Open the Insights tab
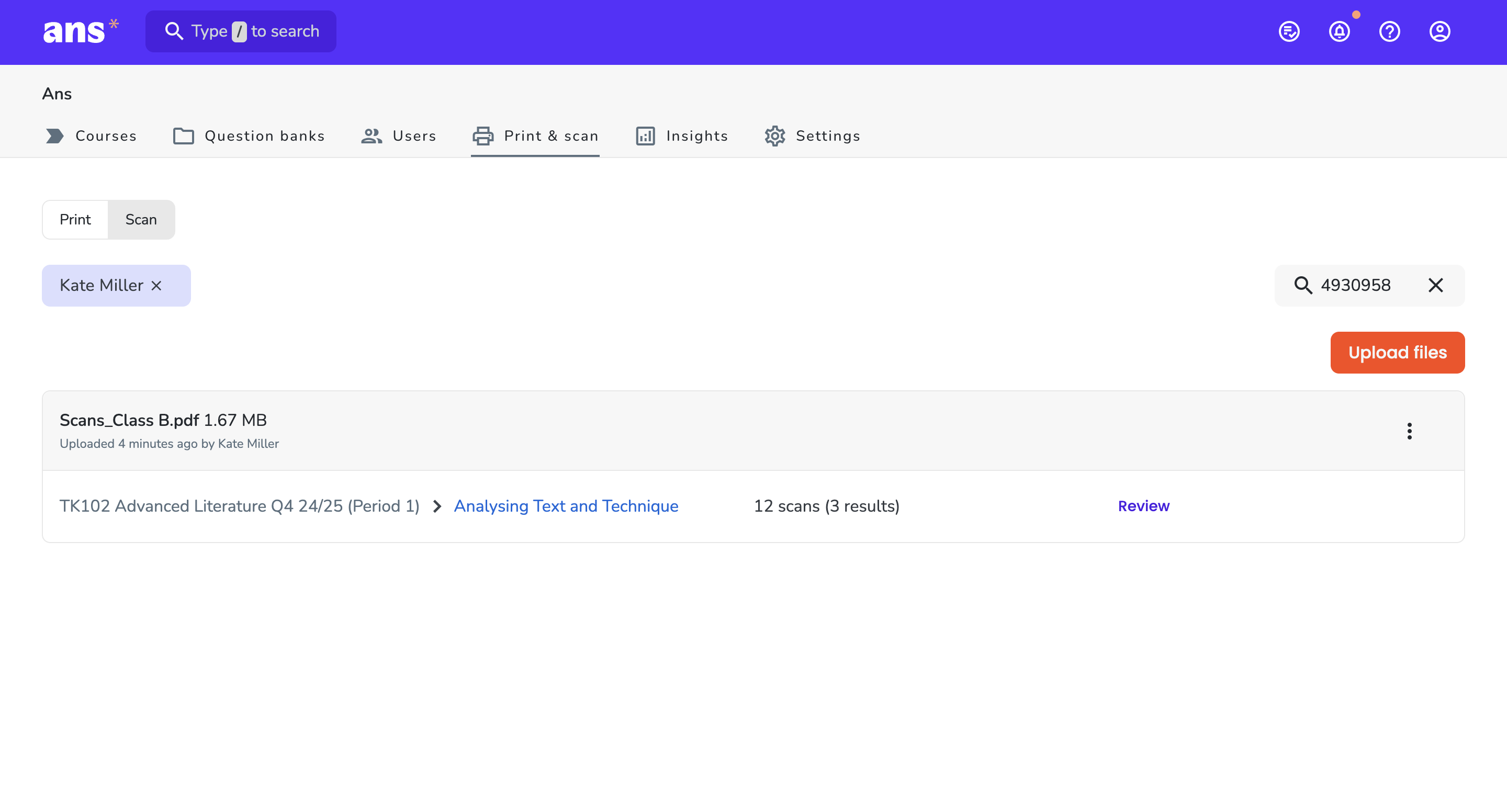The image size is (1507, 812). coord(681,136)
